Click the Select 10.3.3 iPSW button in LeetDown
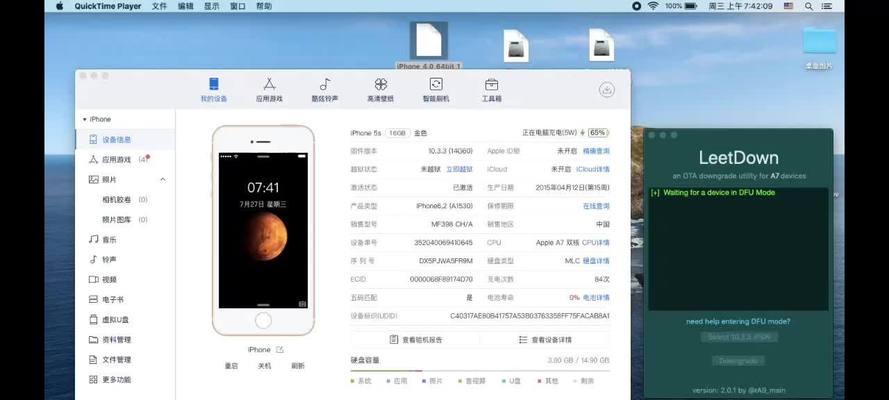 pyautogui.click(x=739, y=337)
